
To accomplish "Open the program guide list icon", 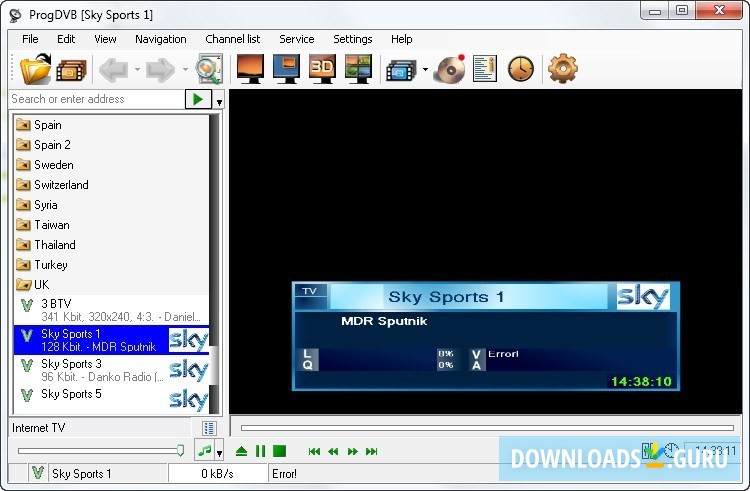I will (x=485, y=69).
